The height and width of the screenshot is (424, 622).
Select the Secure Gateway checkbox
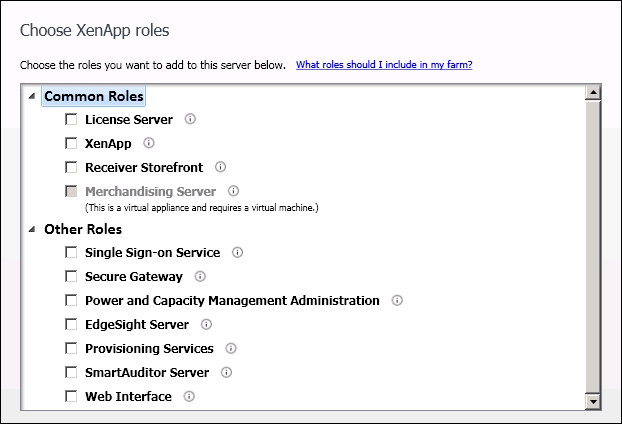[x=71, y=276]
